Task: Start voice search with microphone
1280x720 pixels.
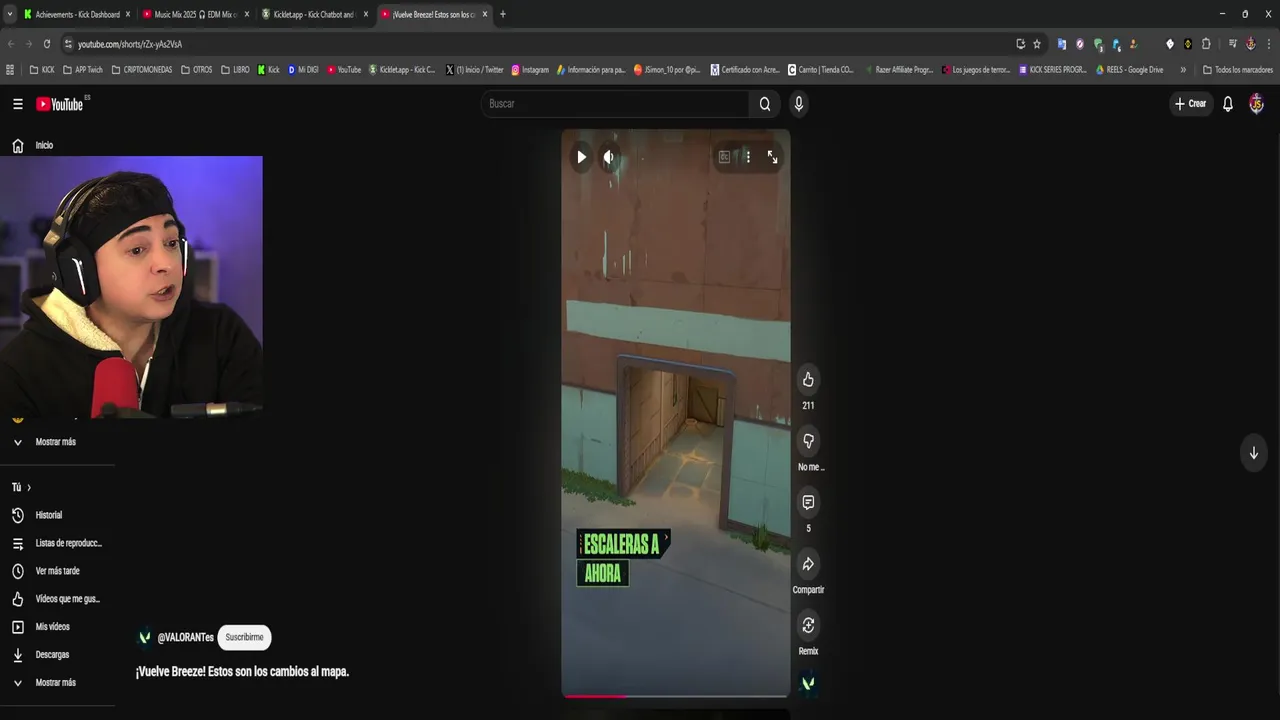Action: [x=798, y=104]
